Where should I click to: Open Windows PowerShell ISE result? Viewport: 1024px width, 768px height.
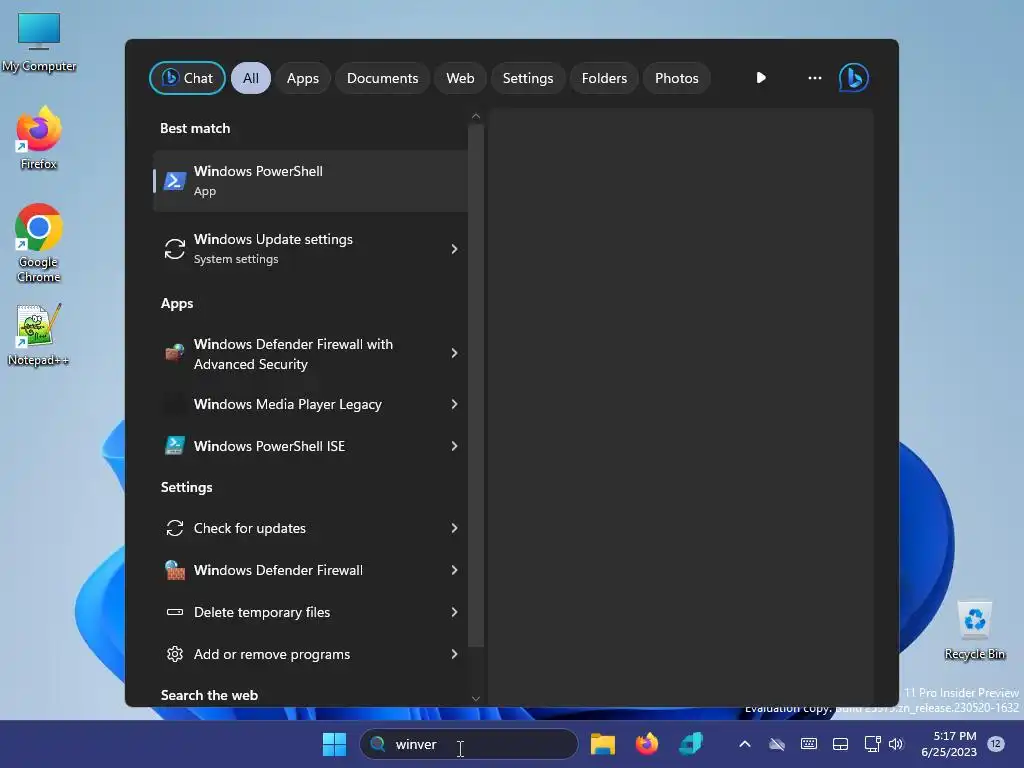(310, 446)
